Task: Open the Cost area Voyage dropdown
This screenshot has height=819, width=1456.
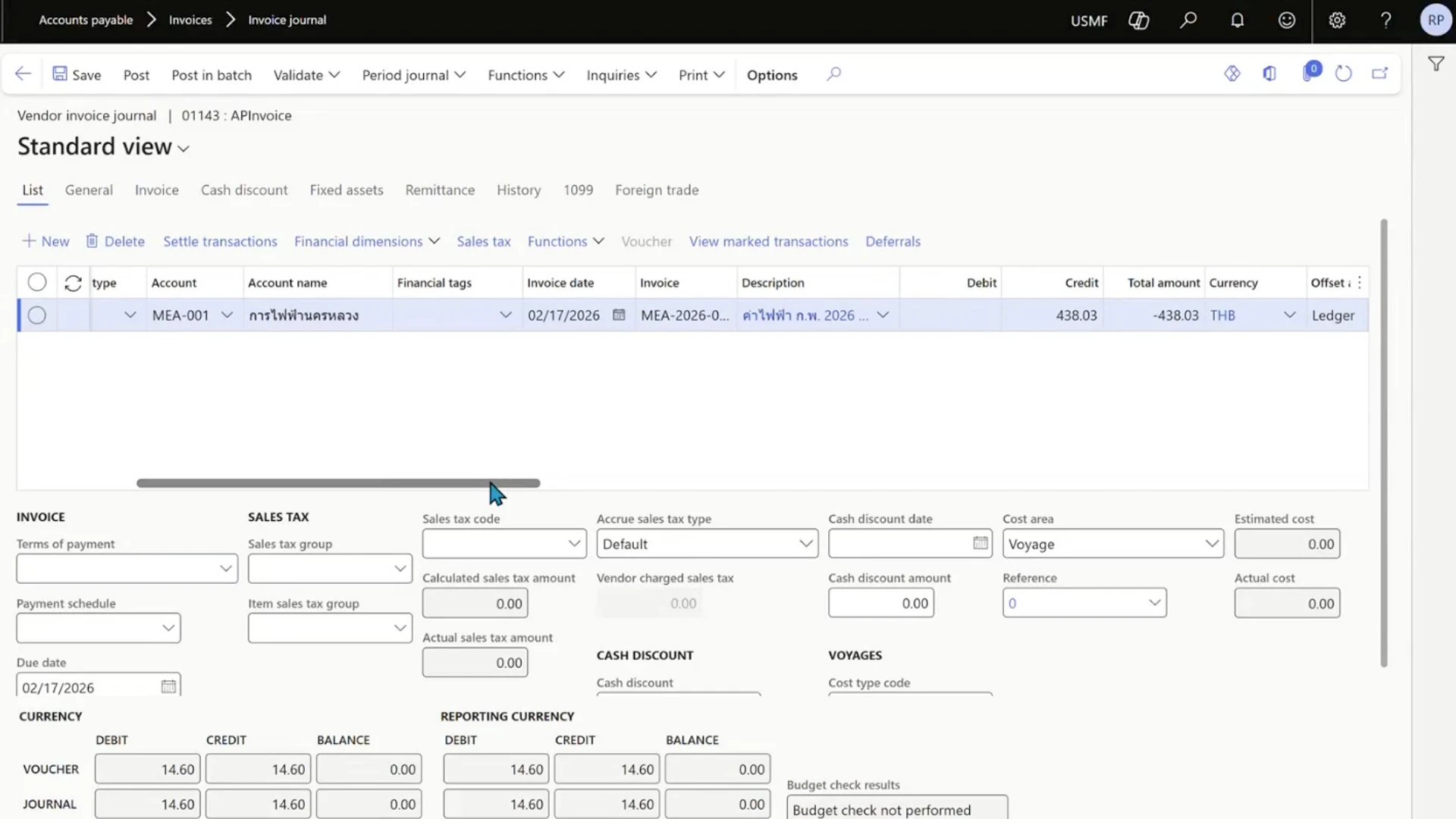Action: tap(1211, 544)
